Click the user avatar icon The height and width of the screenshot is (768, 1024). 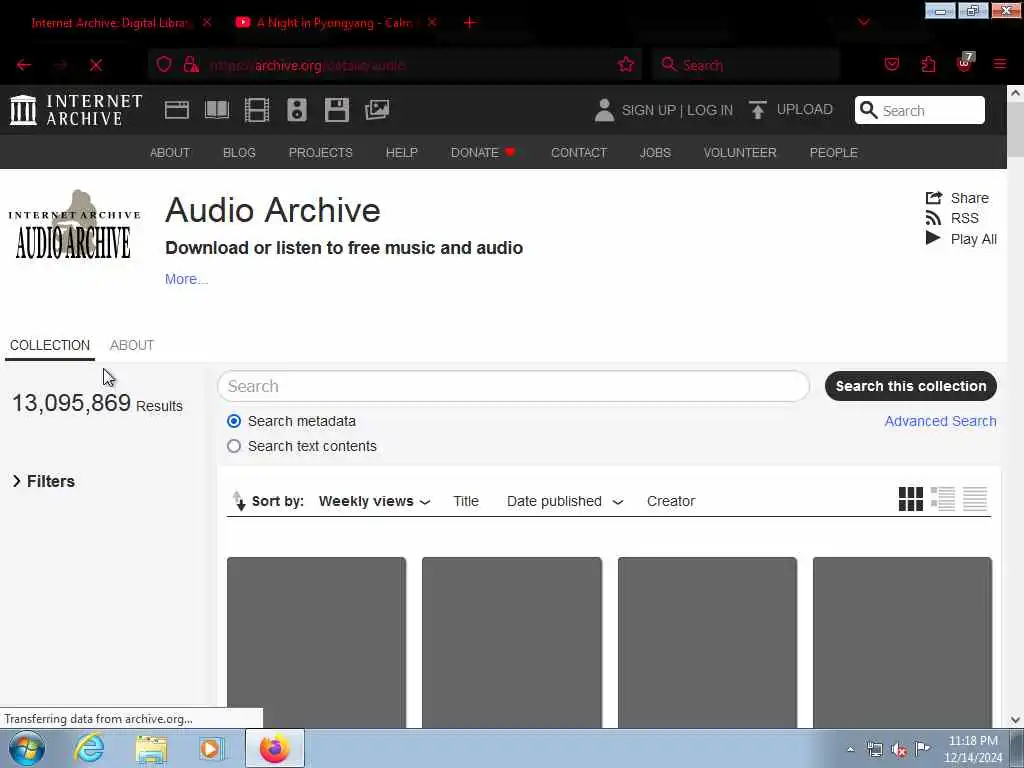pyautogui.click(x=604, y=110)
